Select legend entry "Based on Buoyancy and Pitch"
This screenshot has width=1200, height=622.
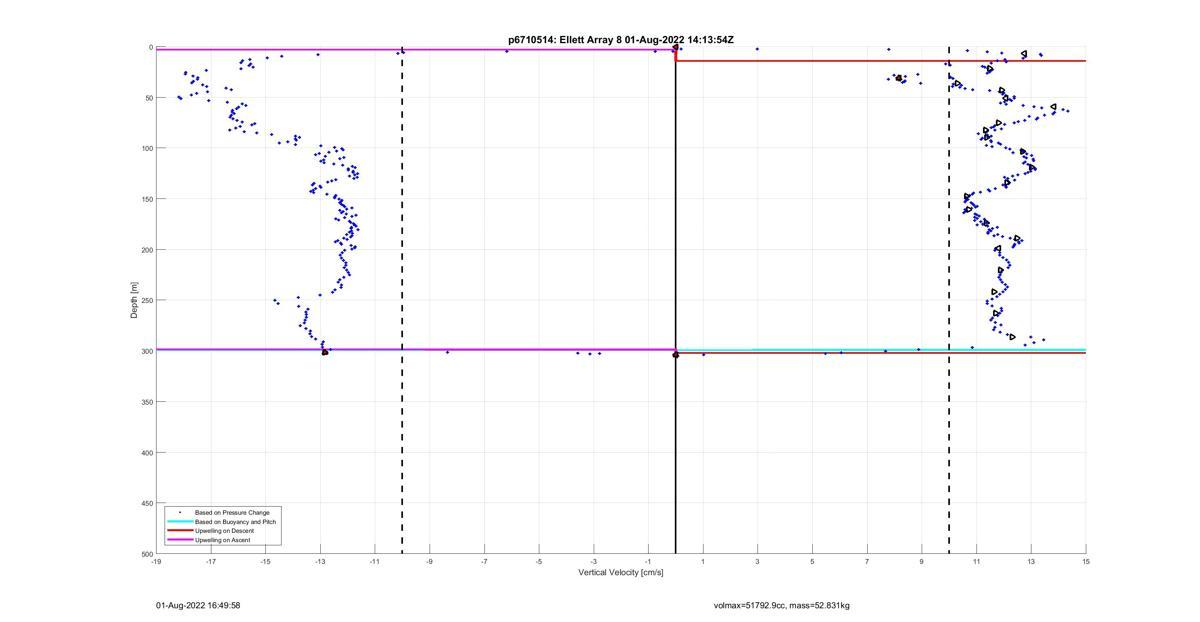coord(236,522)
